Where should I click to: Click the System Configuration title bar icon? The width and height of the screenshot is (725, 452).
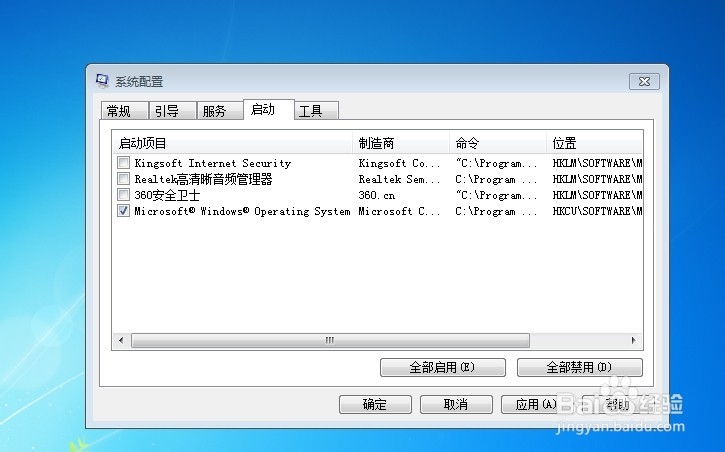click(x=102, y=81)
